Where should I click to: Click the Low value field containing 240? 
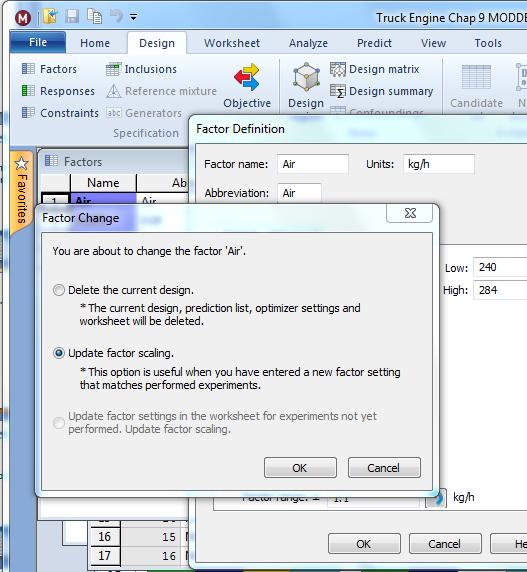tap(500, 267)
